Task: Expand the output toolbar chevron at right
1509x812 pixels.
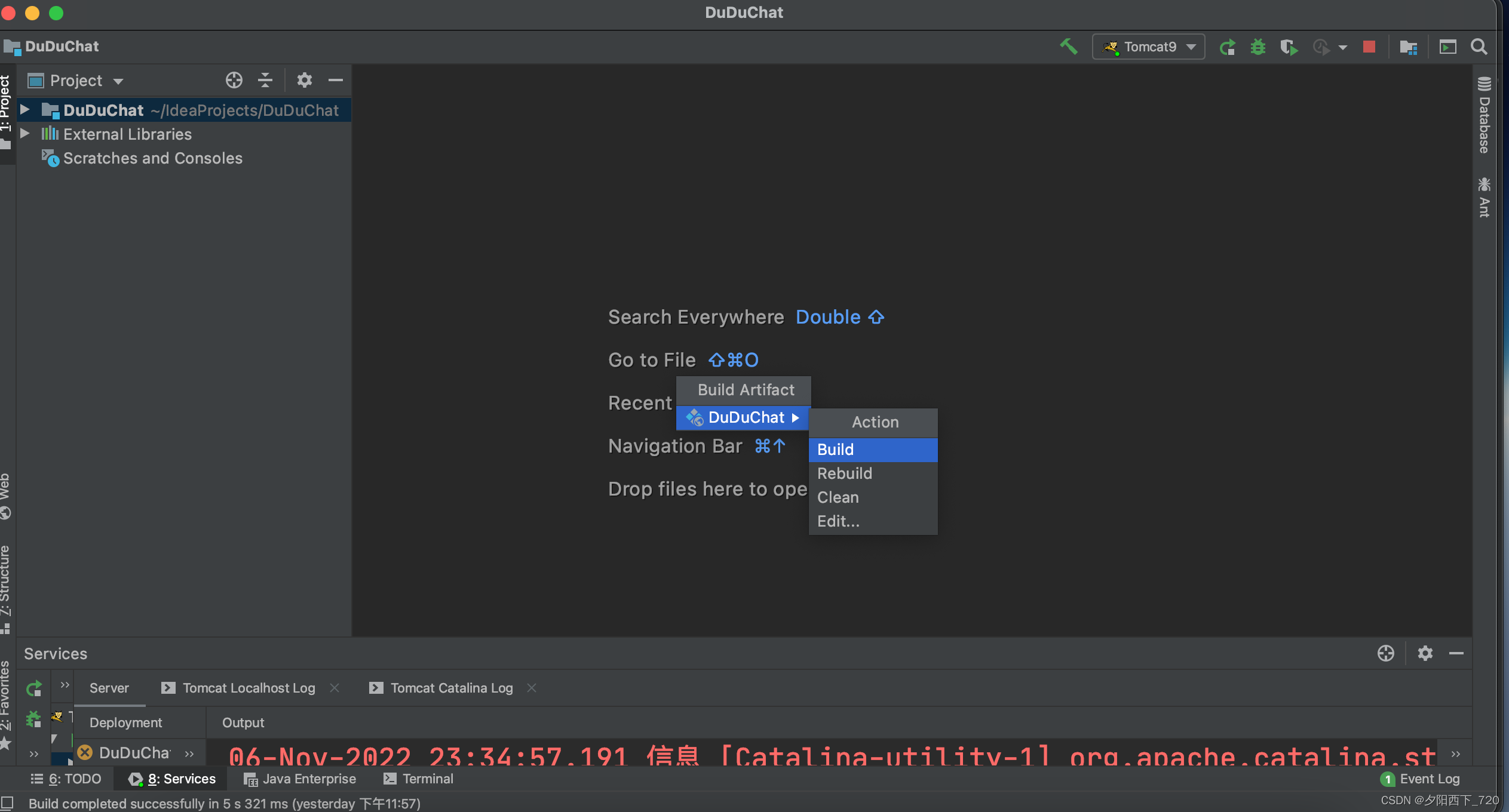Action: pyautogui.click(x=1456, y=754)
